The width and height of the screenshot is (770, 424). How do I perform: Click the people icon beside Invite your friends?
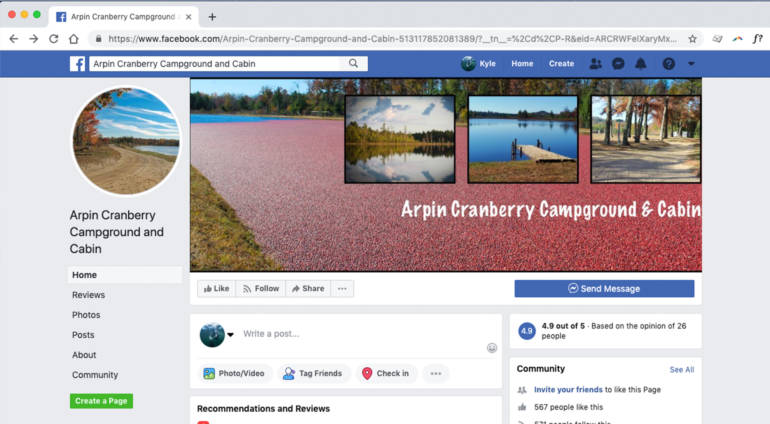tap(522, 390)
